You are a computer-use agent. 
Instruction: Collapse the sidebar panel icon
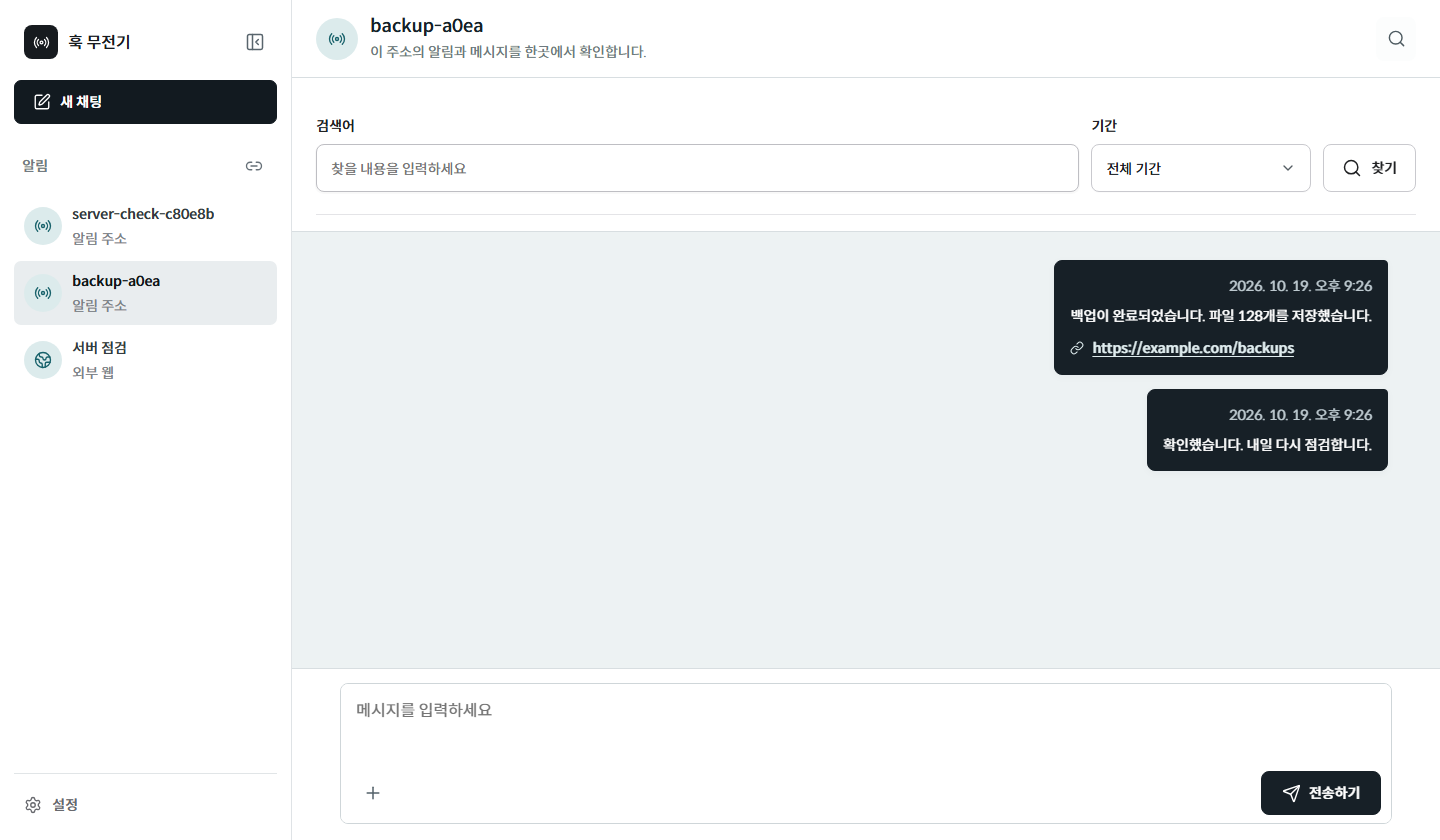(255, 42)
